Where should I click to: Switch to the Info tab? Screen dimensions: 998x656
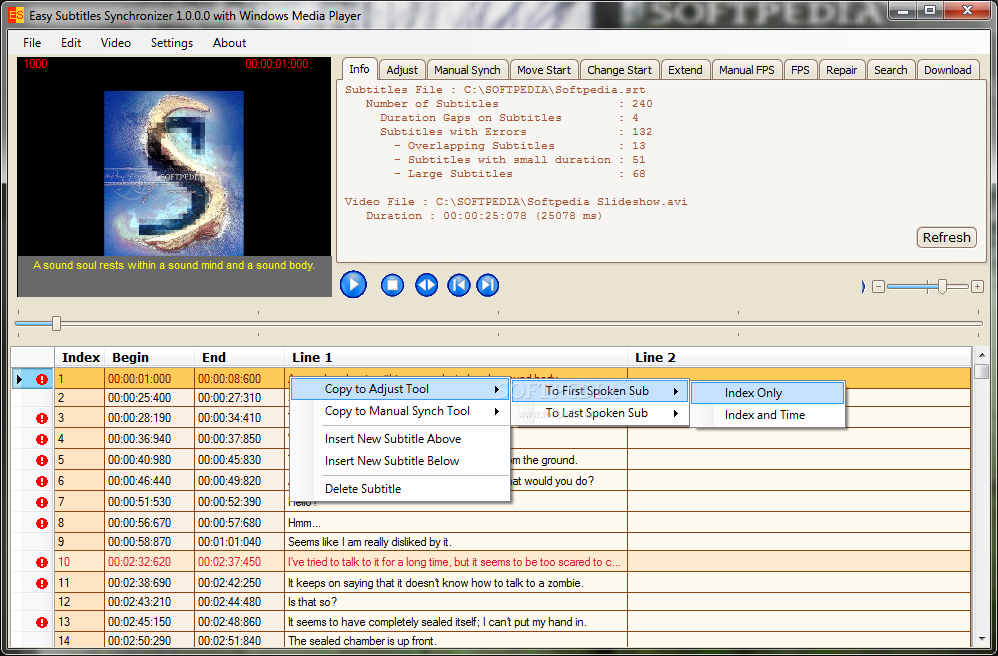(359, 69)
